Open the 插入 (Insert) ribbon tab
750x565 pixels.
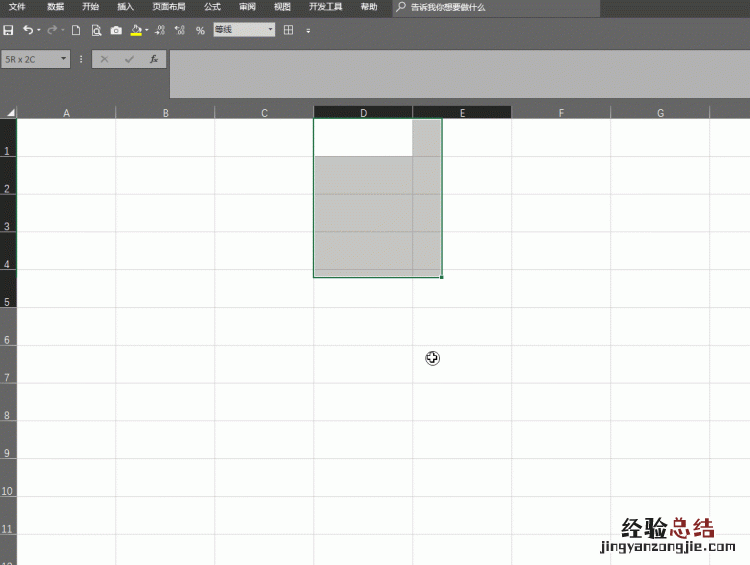[x=125, y=7]
